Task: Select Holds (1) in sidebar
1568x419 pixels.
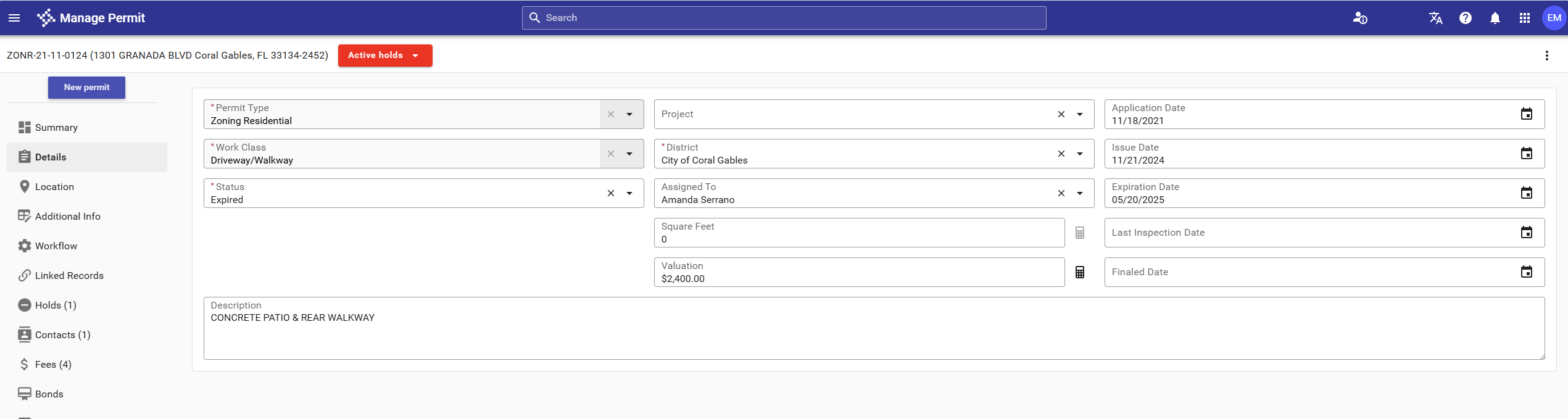Action: pyautogui.click(x=56, y=305)
